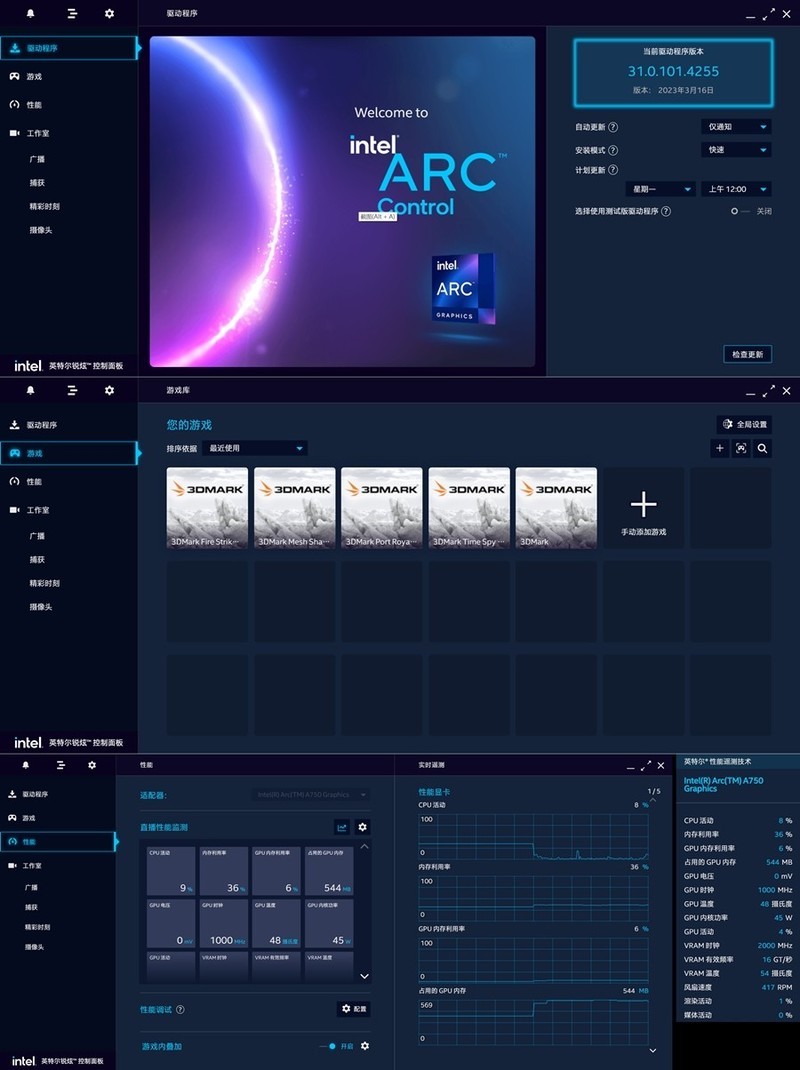Select 捕获 in the Games library window sidebar
This screenshot has width=800, height=1070.
[37, 560]
